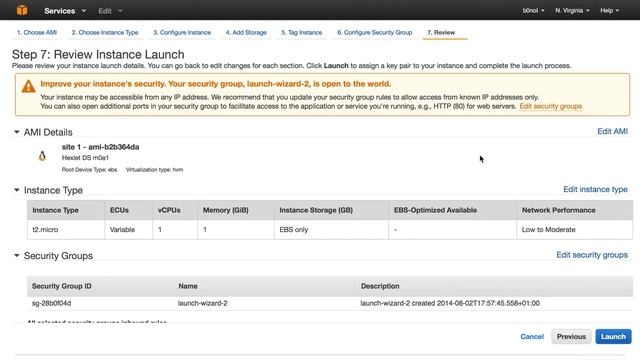Go to step 5 Tag Instance tab

pyautogui.click(x=302, y=32)
